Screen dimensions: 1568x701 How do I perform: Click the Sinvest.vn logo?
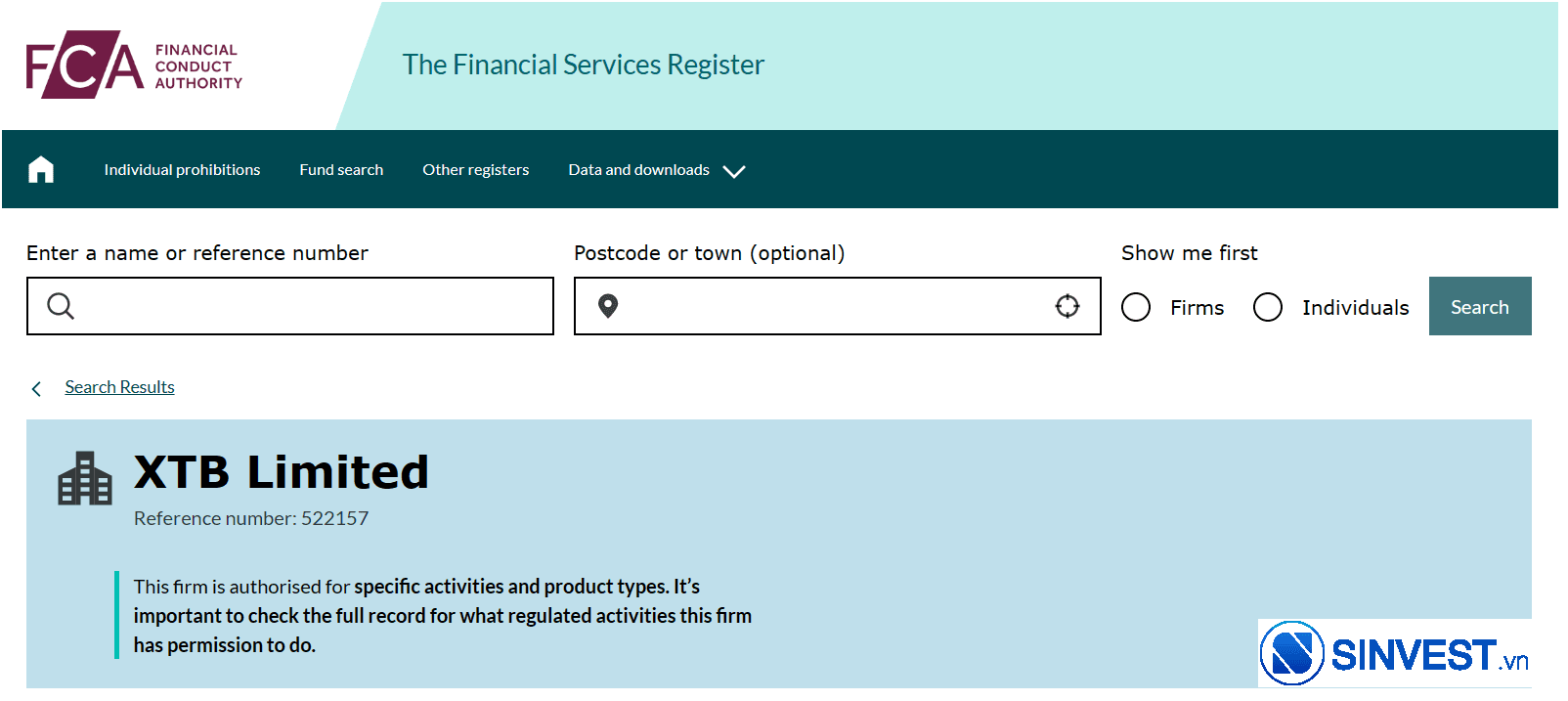(1395, 653)
